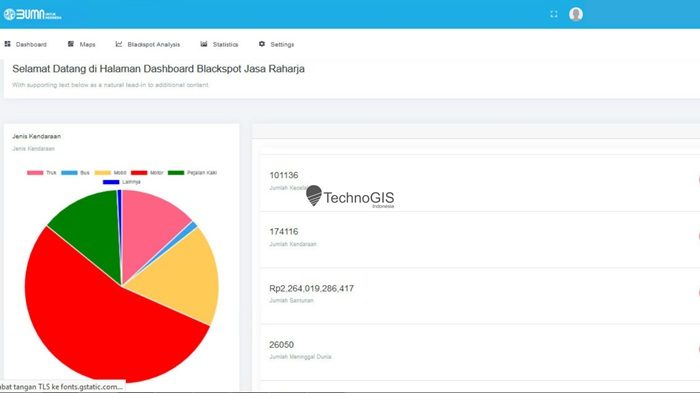Image resolution: width=700 pixels, height=393 pixels.
Task: Click the Maps icon
Action: [x=71, y=44]
